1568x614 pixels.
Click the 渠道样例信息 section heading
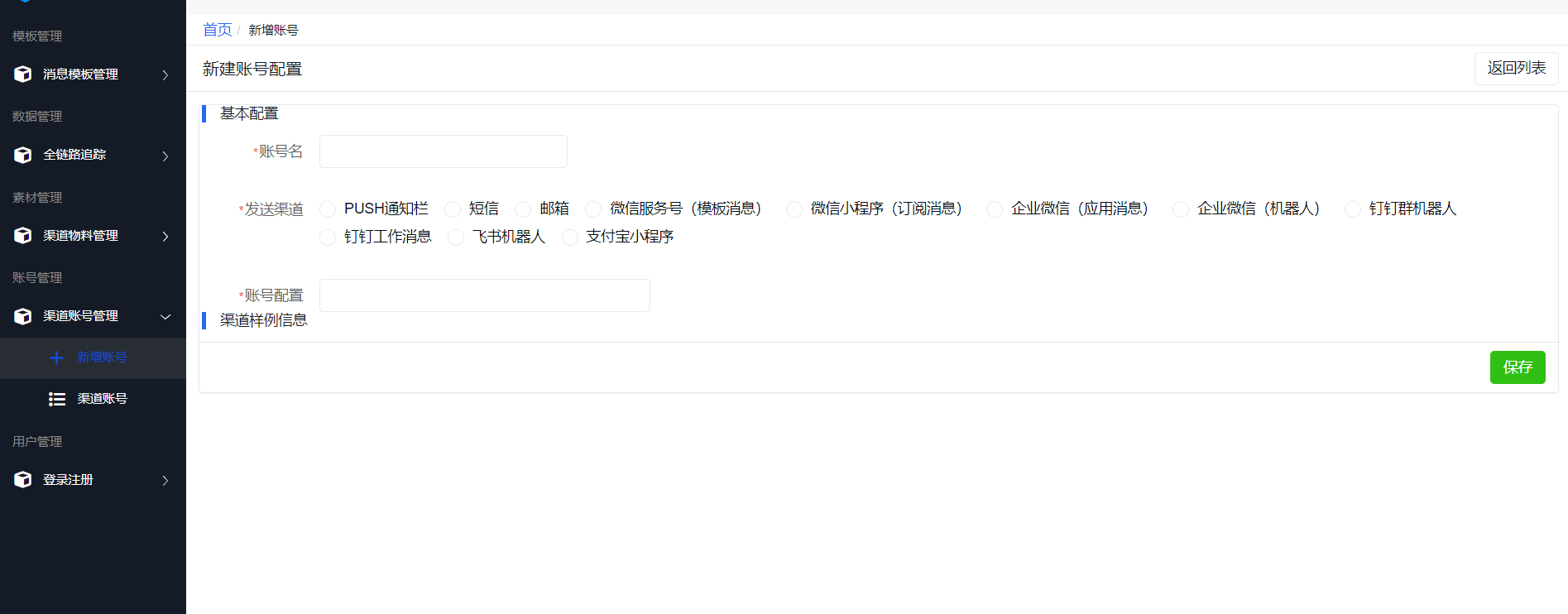[263, 320]
